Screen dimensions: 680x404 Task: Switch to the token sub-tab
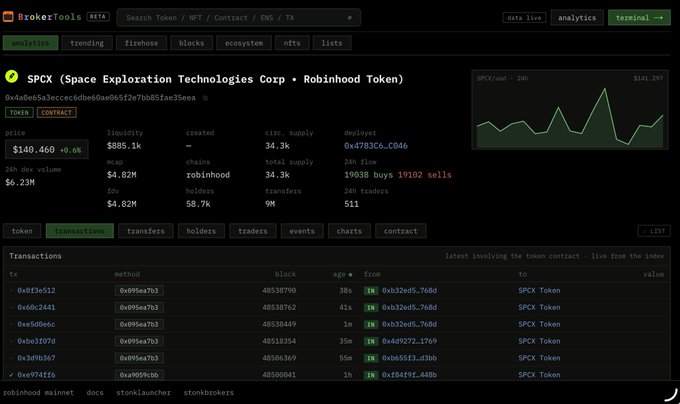(x=22, y=231)
